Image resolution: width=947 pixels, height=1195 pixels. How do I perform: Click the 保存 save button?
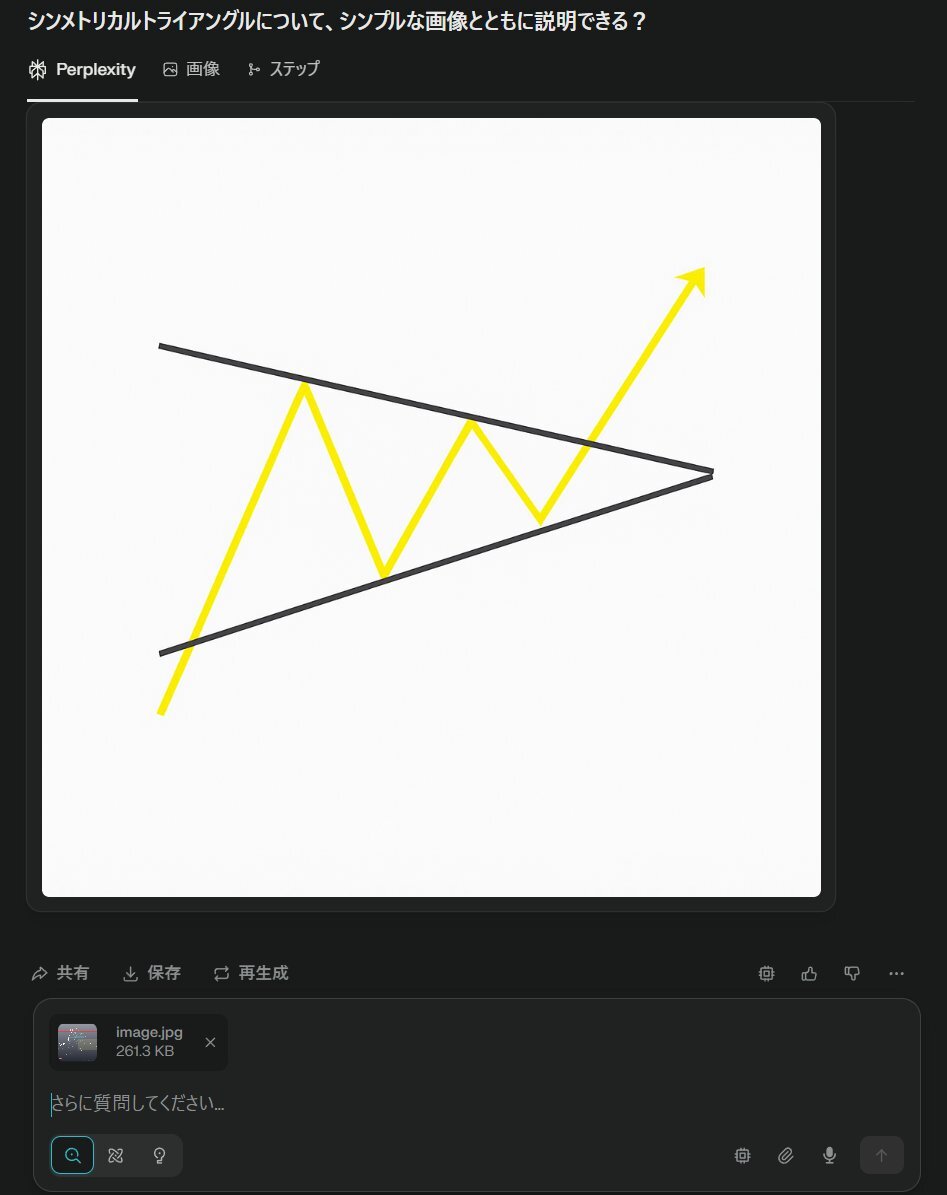[x=152, y=973]
